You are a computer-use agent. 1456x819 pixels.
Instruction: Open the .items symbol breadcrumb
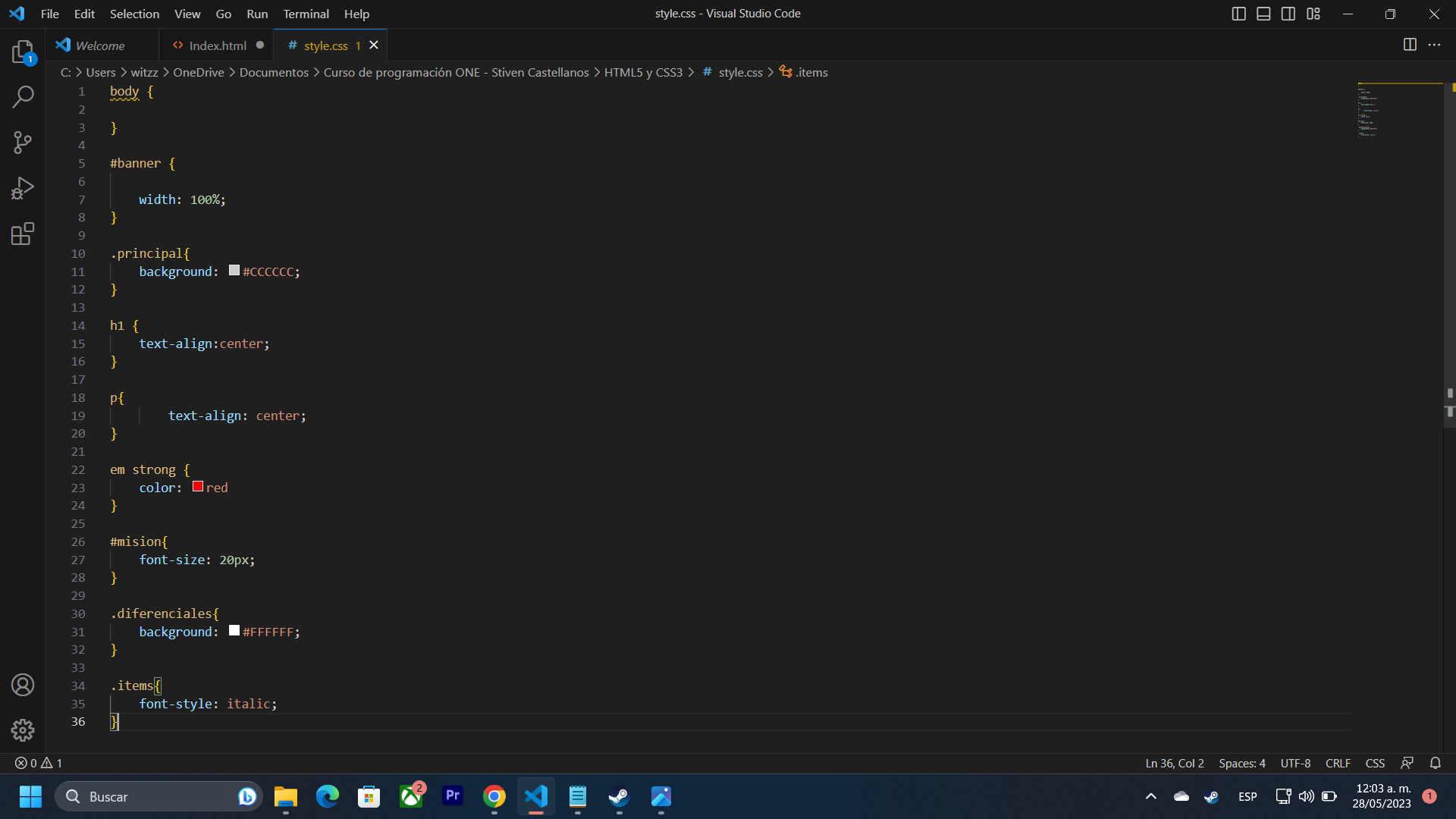(804, 72)
